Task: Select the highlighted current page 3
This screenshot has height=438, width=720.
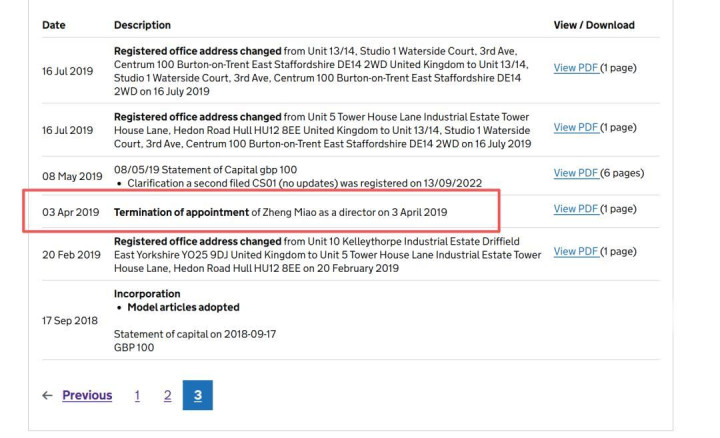Action: pyautogui.click(x=198, y=395)
